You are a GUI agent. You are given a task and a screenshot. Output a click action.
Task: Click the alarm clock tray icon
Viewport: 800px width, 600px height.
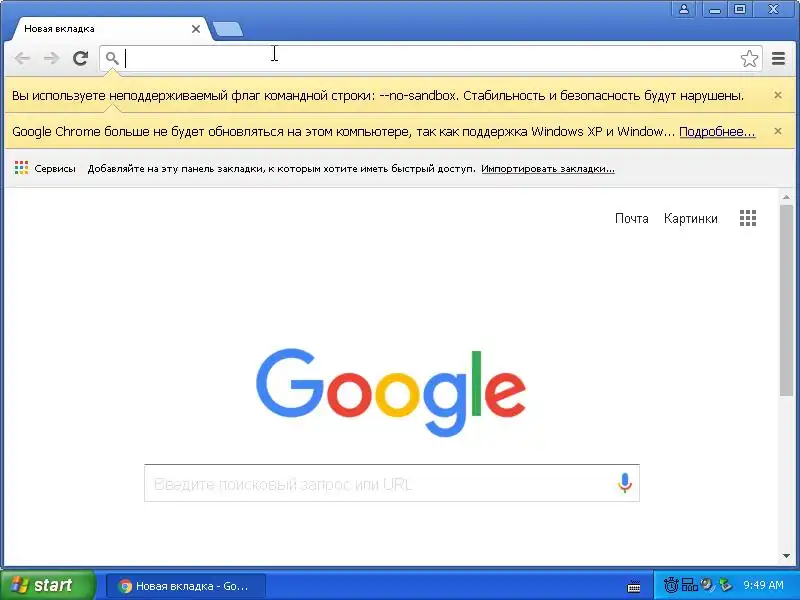[x=671, y=585]
